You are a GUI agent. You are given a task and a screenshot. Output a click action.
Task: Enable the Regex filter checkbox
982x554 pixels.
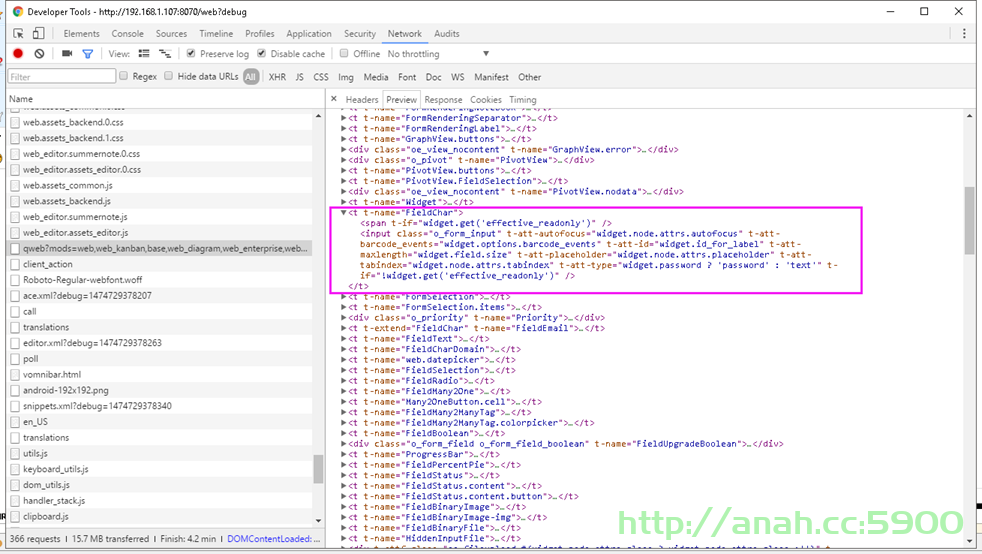pyautogui.click(x=123, y=76)
